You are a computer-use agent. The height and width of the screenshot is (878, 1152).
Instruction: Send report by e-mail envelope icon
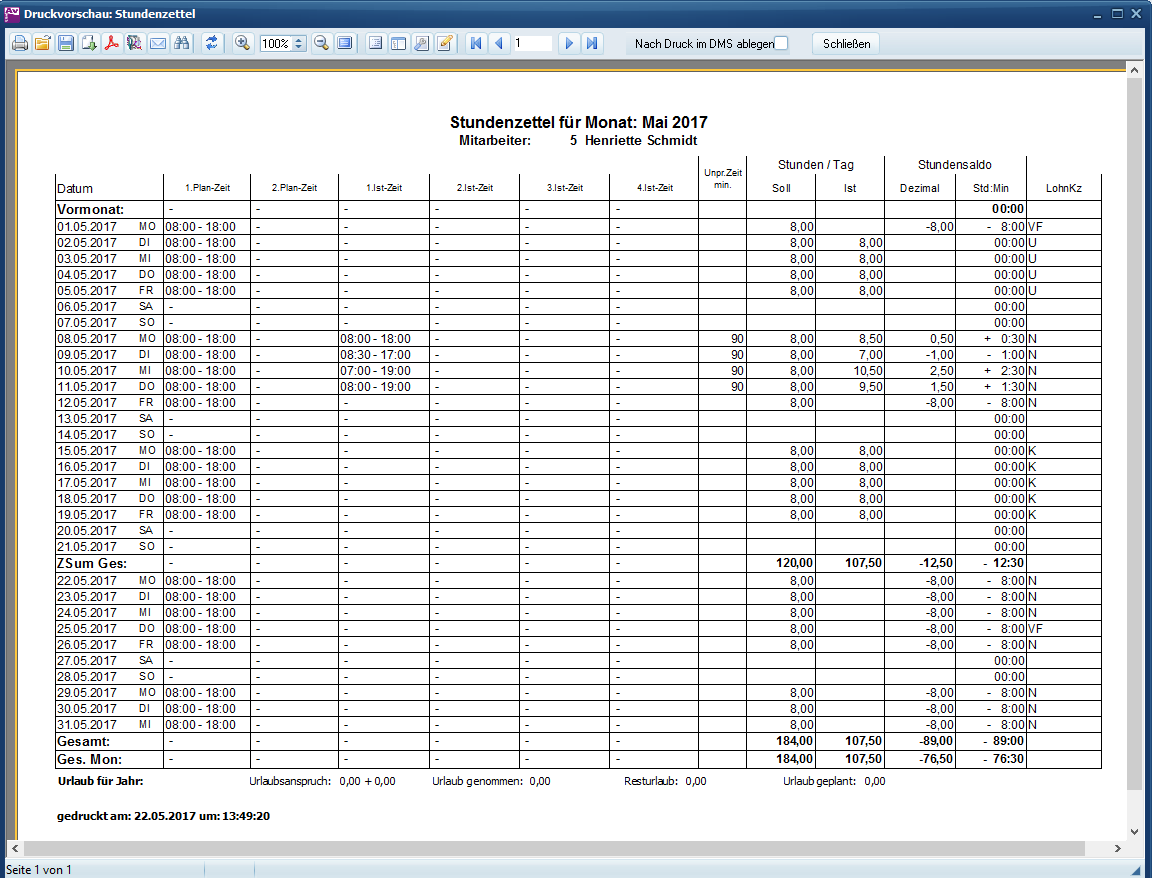pos(158,44)
